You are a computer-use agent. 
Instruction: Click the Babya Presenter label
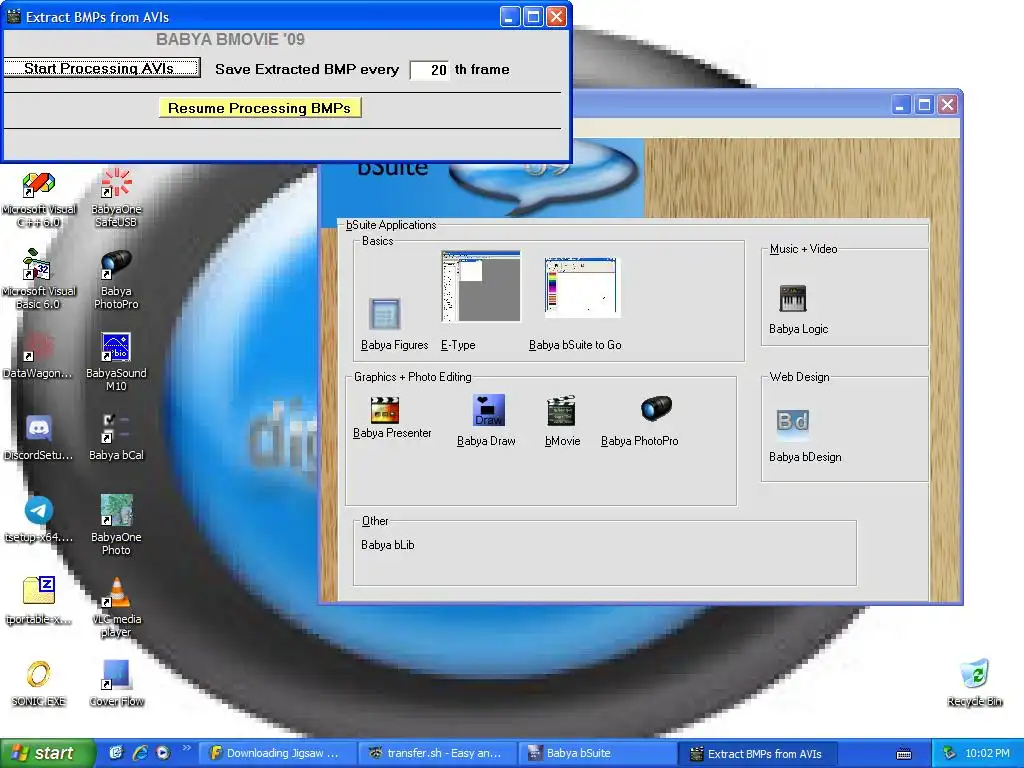point(392,433)
